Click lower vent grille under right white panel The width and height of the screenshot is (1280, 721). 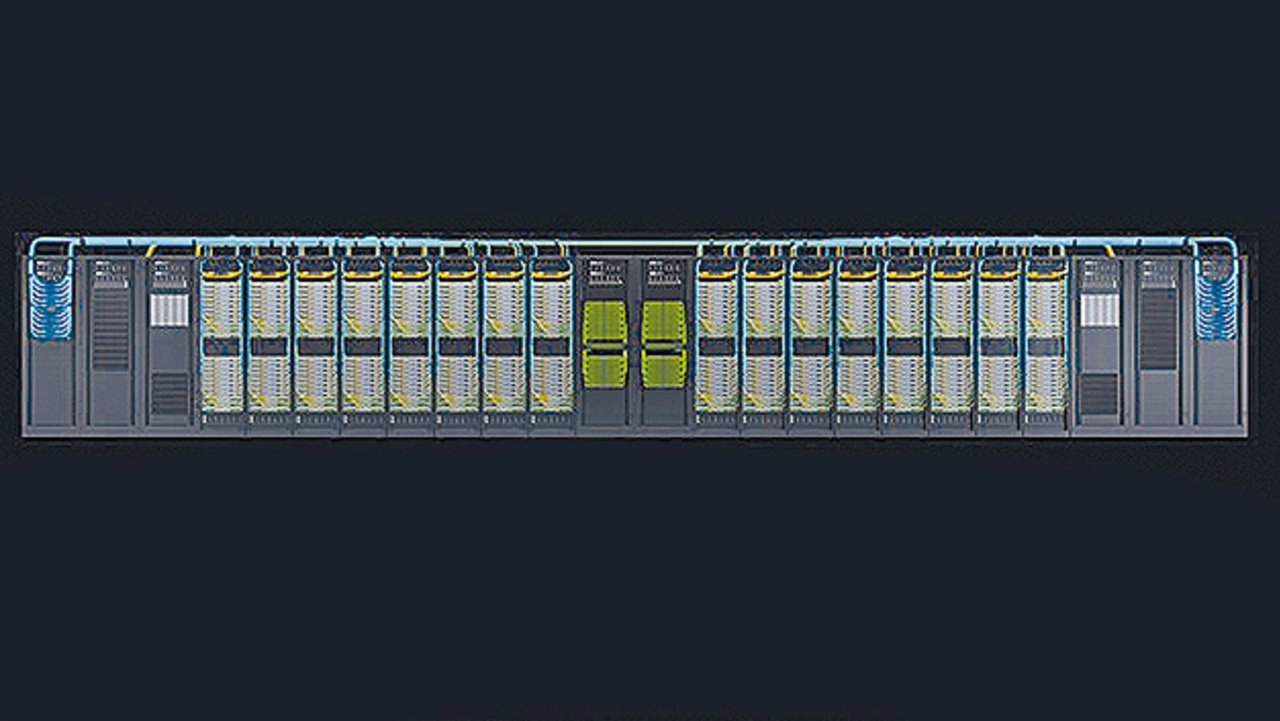(x=1099, y=394)
